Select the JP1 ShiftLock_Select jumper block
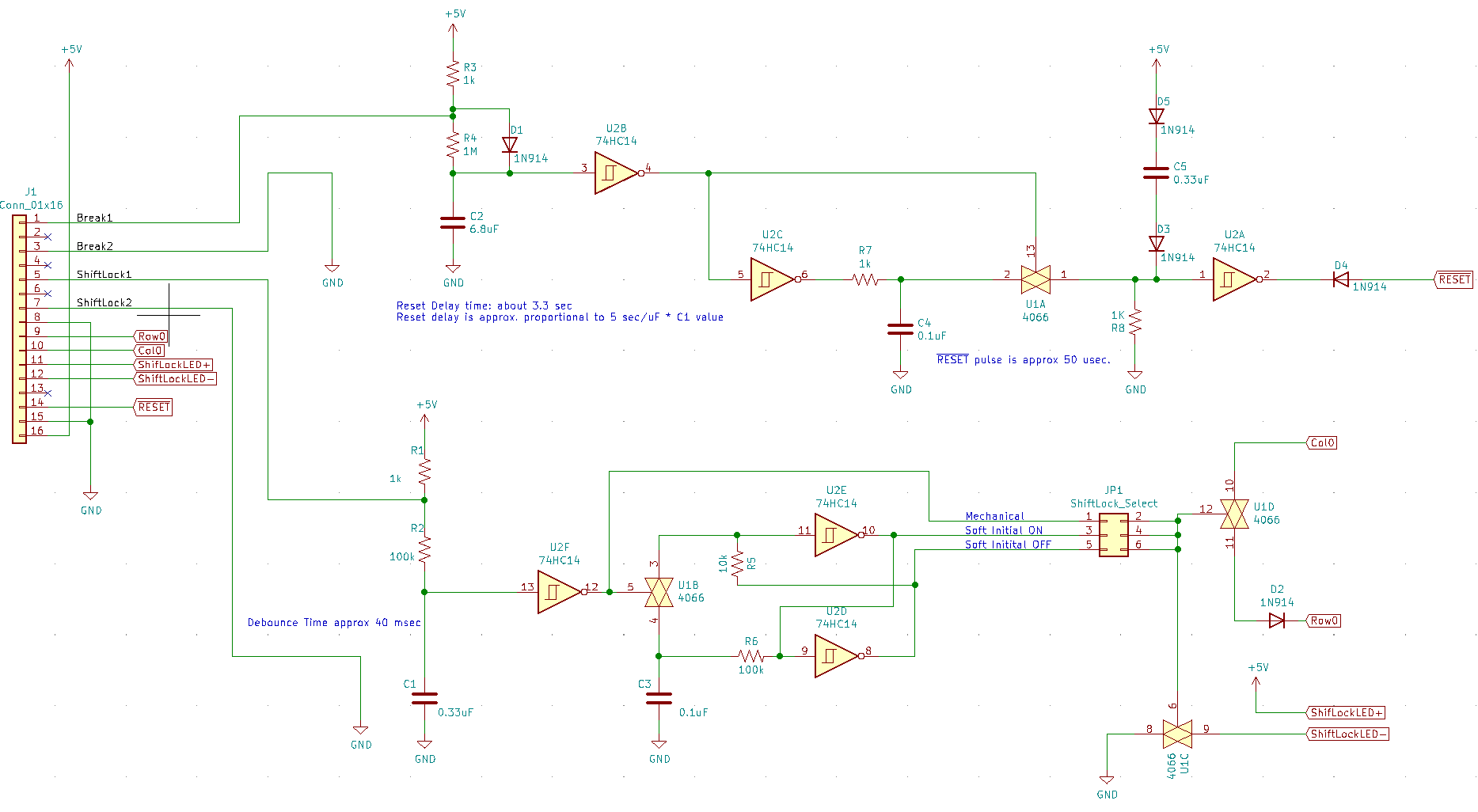 (1114, 535)
